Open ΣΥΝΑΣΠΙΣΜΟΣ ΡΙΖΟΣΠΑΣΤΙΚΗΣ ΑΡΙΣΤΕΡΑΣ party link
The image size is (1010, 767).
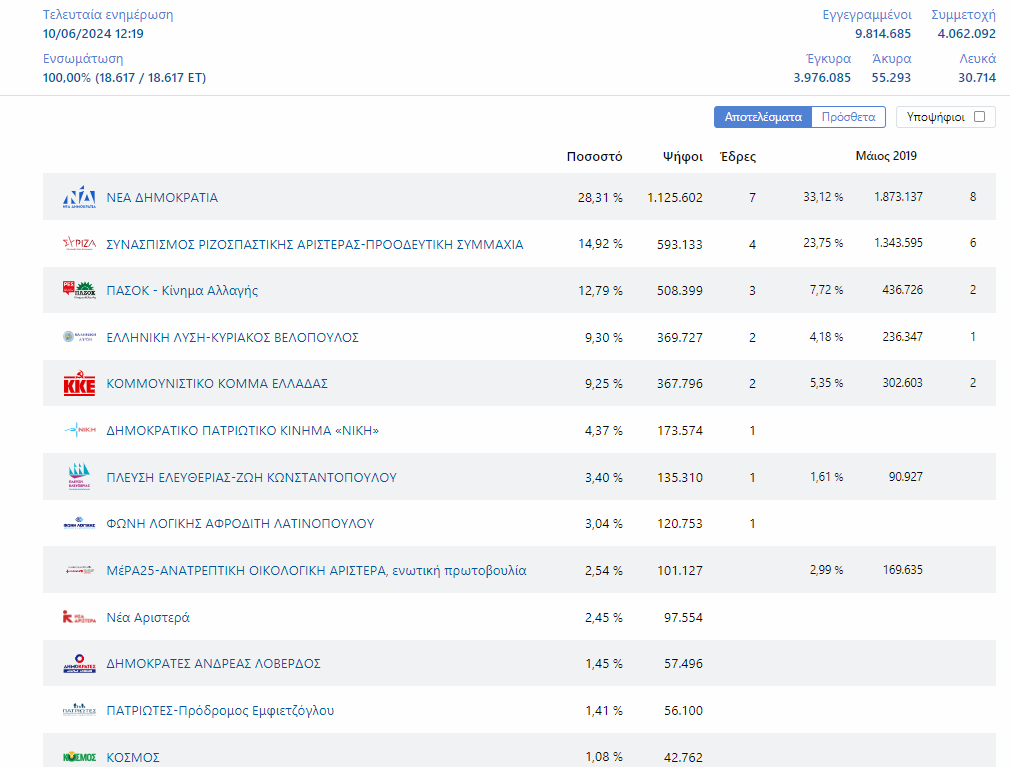(315, 245)
